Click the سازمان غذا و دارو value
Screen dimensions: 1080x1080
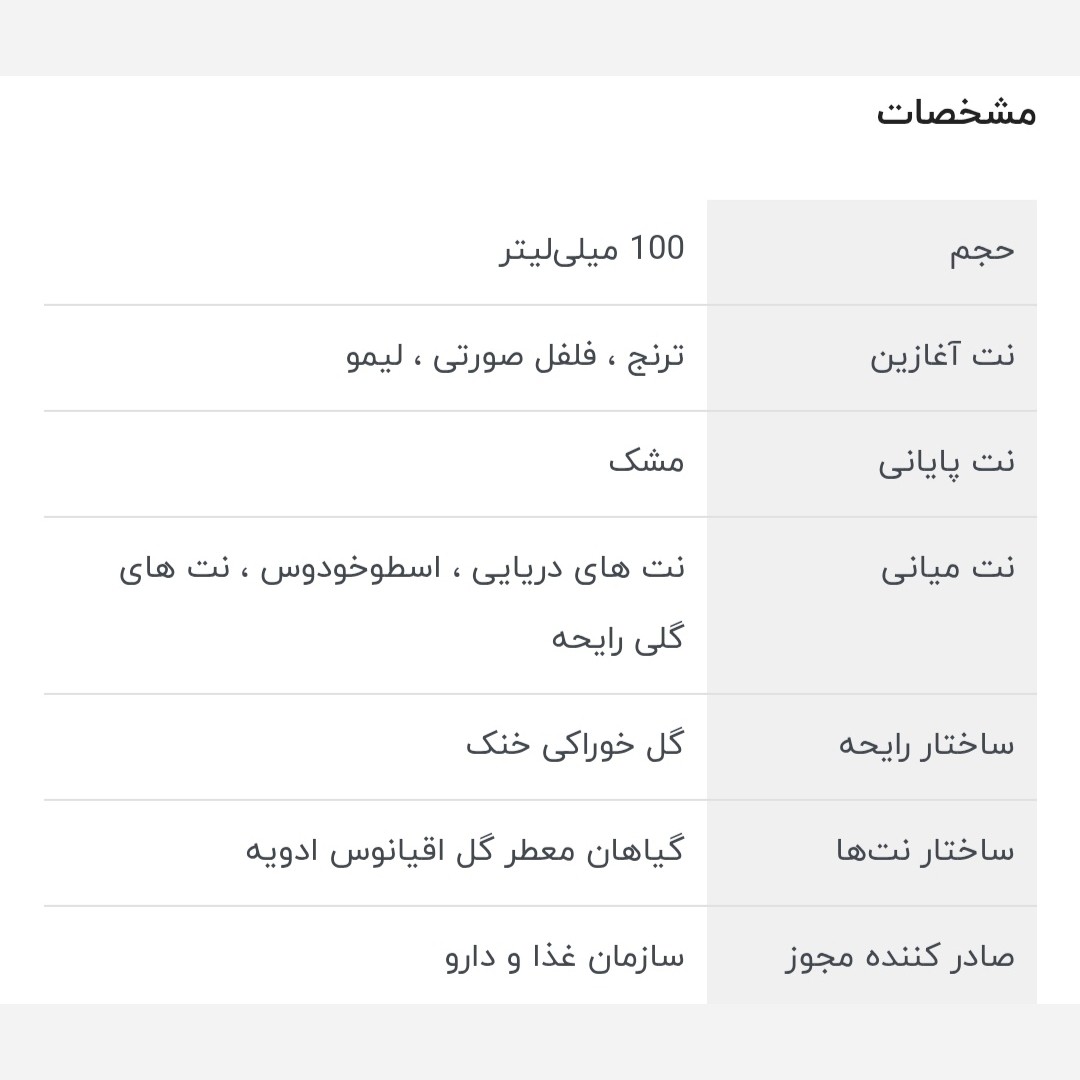click(565, 957)
